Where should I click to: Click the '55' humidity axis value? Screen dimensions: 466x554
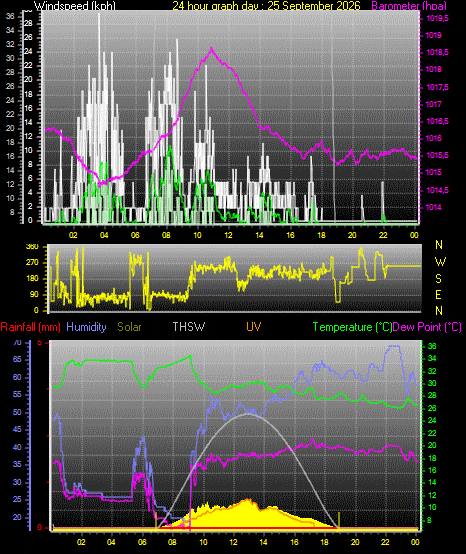(x=17, y=395)
